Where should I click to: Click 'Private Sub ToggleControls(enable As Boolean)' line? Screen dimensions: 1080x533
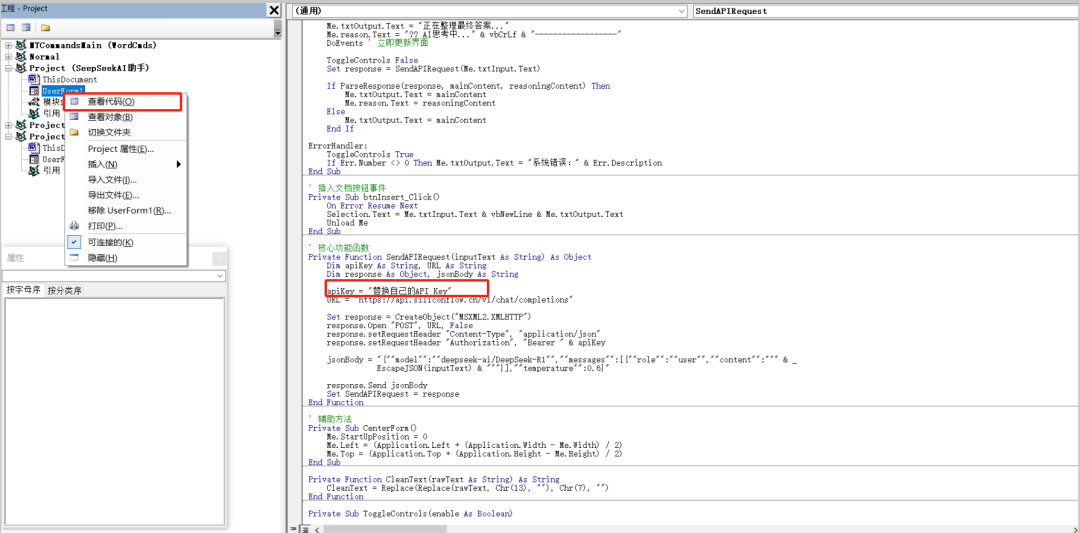click(x=411, y=514)
